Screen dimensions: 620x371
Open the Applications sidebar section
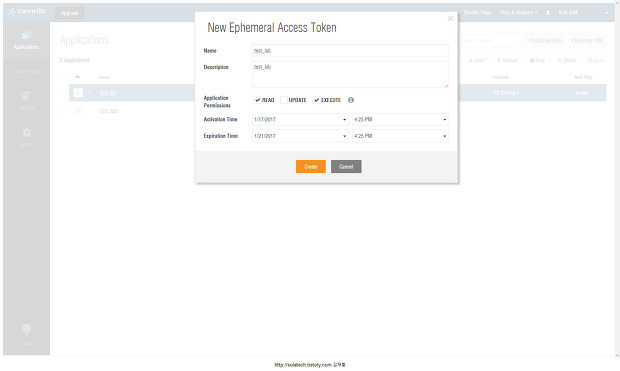tap(26, 40)
